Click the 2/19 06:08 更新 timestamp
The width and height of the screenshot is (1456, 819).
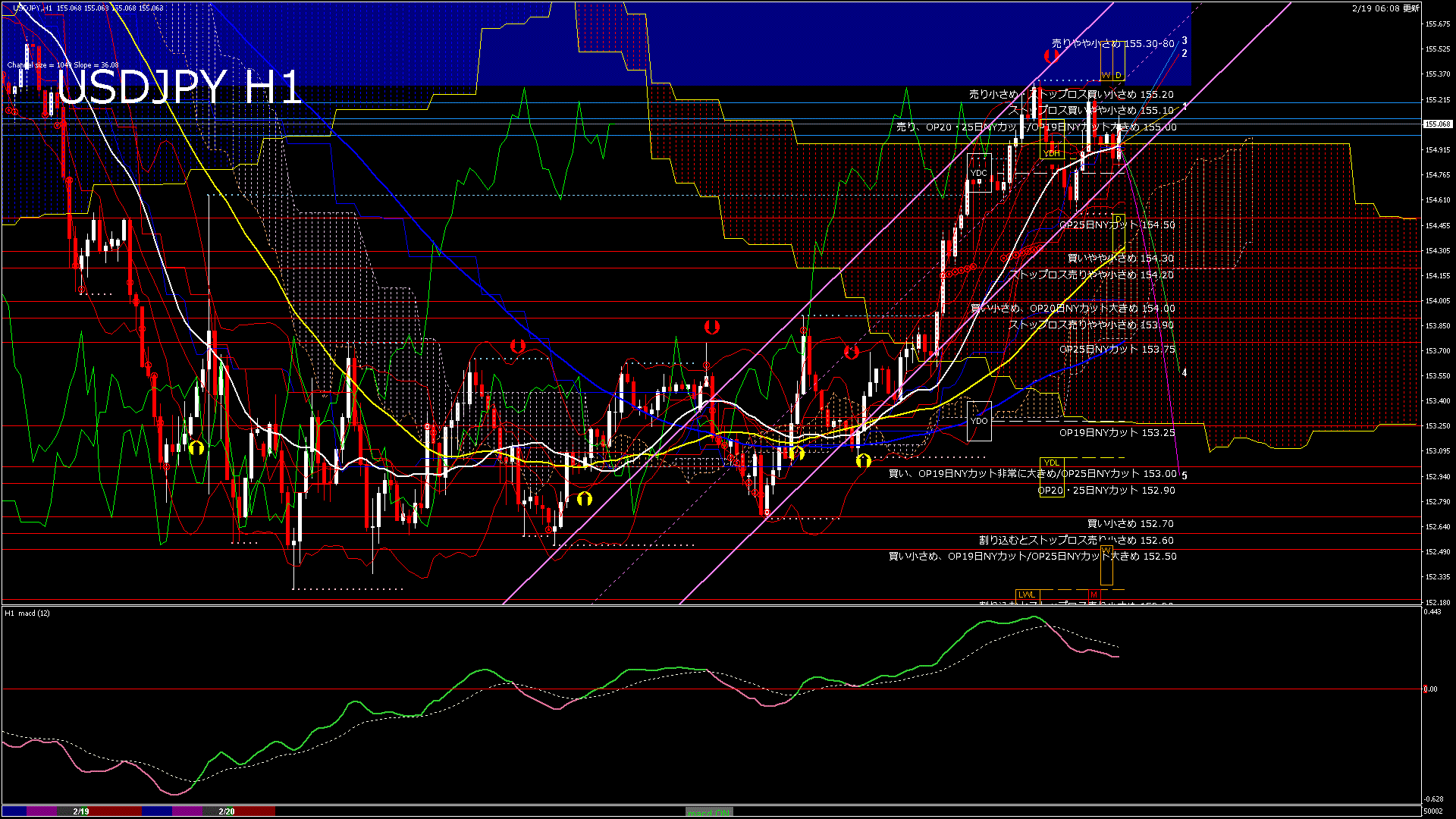point(1385,8)
